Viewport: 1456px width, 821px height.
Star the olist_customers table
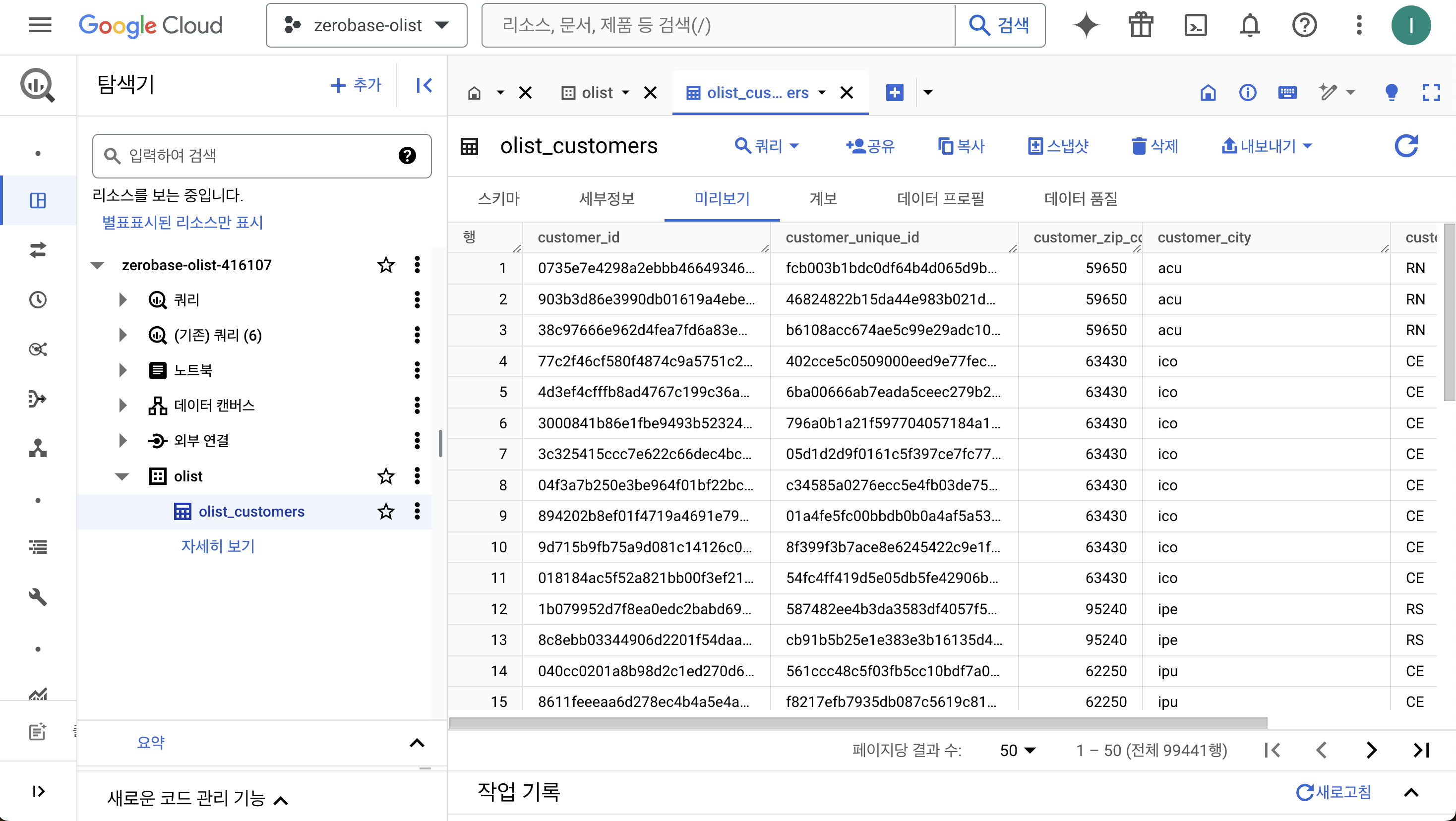[x=386, y=511]
